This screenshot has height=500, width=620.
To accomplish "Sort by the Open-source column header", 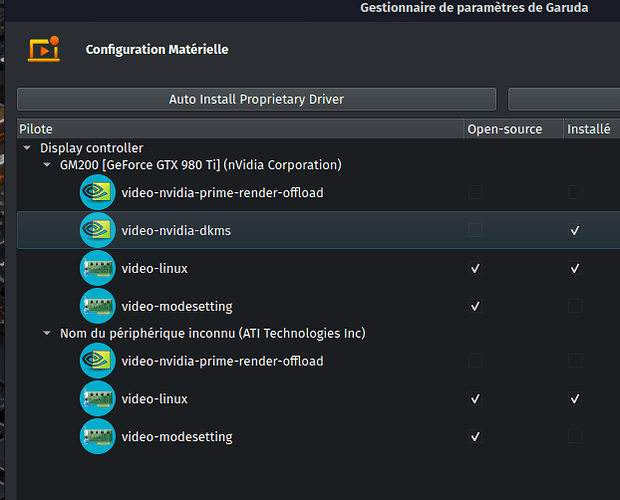I will [513, 129].
